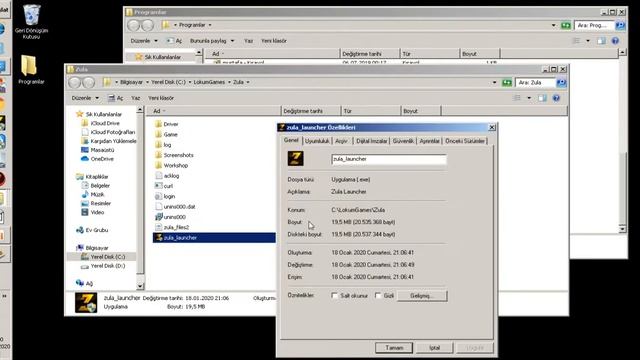Image resolution: width=640 pixels, height=360 pixels.
Task: Open the view options dropdown in the Programlar window
Action: [x=588, y=41]
